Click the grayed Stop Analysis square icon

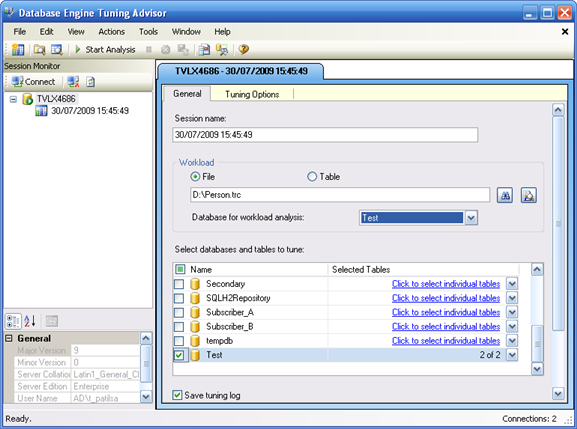click(149, 49)
